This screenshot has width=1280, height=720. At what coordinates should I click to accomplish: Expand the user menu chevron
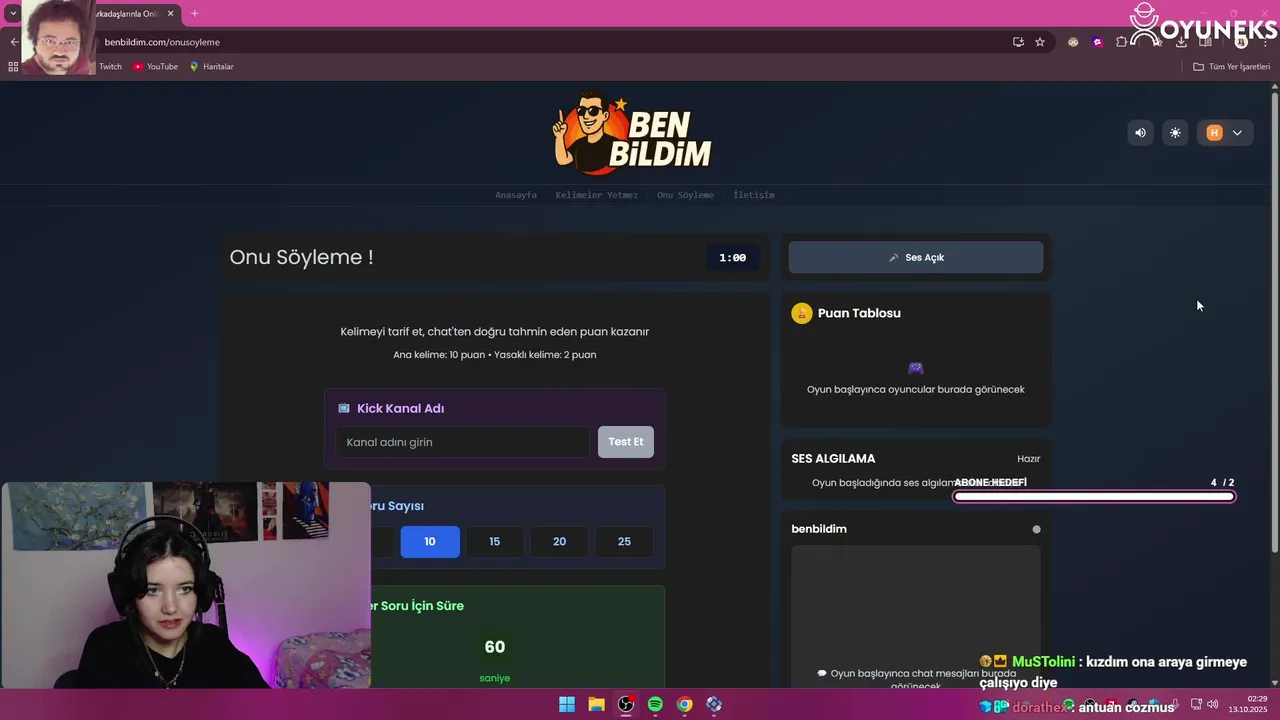[1237, 133]
